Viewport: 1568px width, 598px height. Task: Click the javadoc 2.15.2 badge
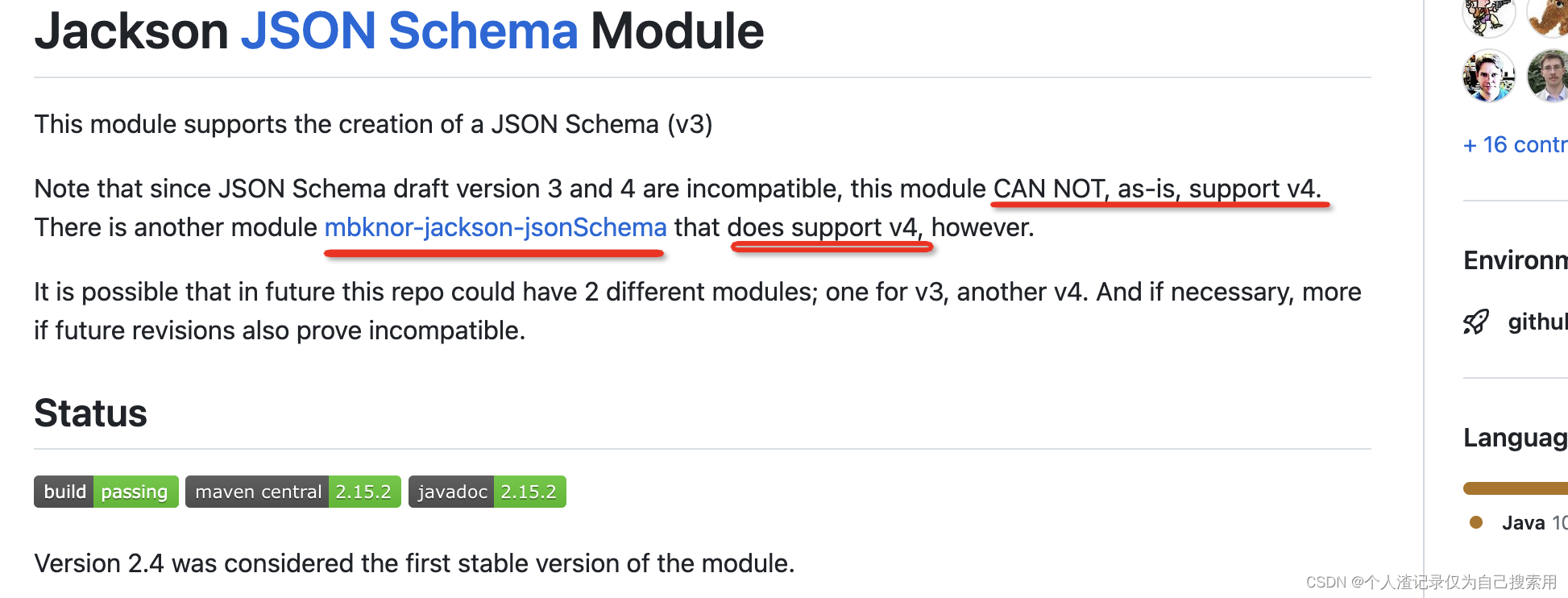pyautogui.click(x=487, y=491)
